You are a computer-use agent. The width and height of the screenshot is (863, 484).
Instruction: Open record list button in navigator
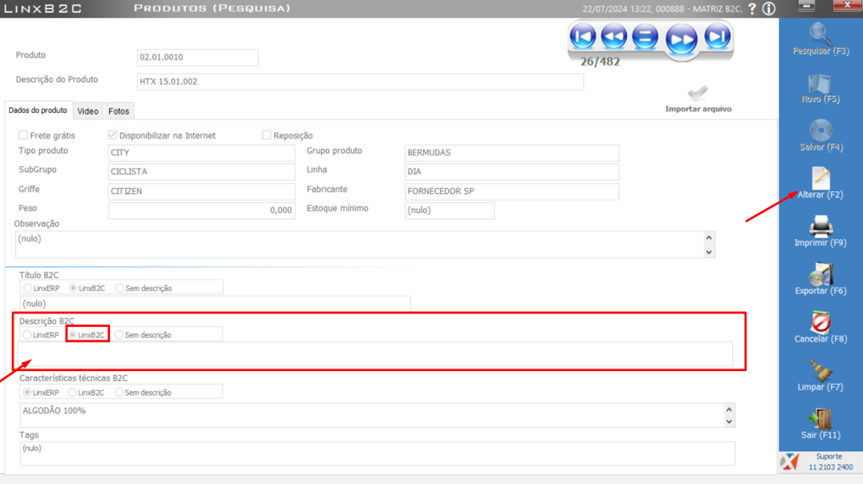(645, 37)
